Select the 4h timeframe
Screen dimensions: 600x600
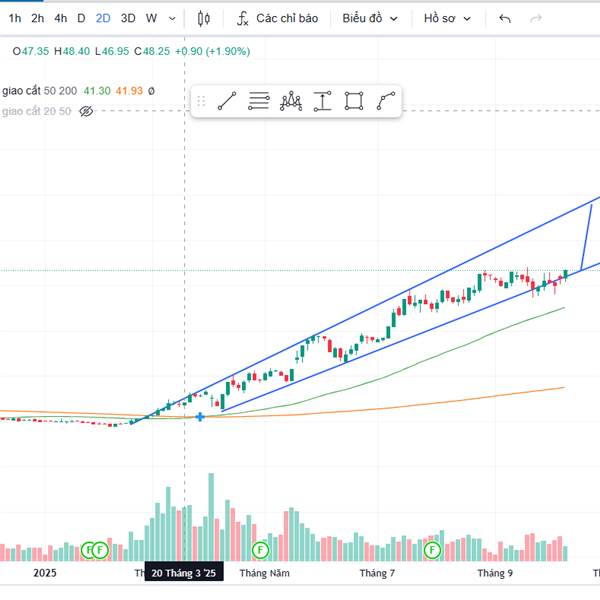60,18
